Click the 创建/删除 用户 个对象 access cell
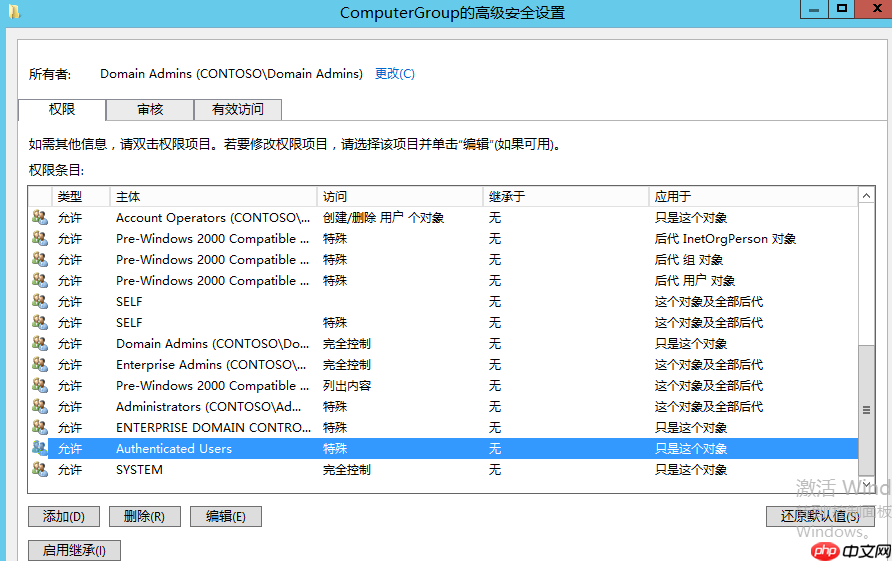 (x=383, y=217)
